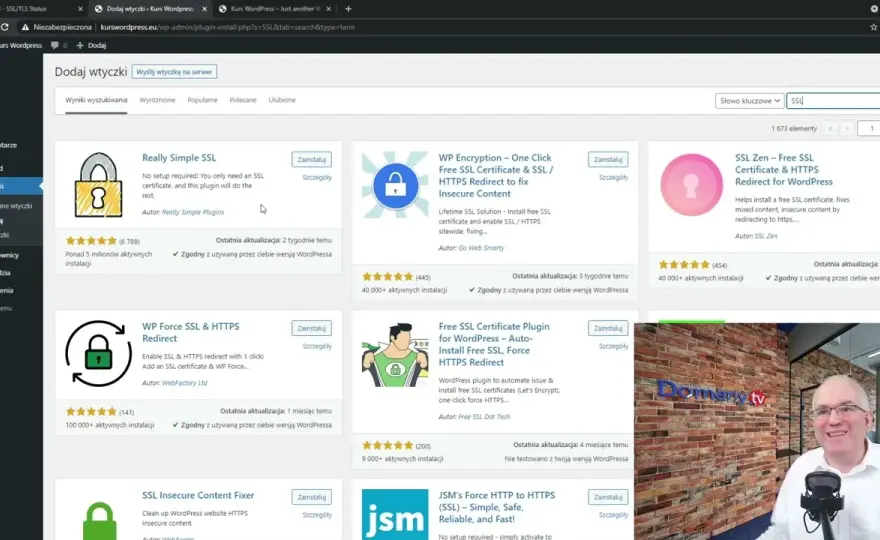Open the Polecane plugins tab
This screenshot has width=880, height=540.
(x=243, y=100)
